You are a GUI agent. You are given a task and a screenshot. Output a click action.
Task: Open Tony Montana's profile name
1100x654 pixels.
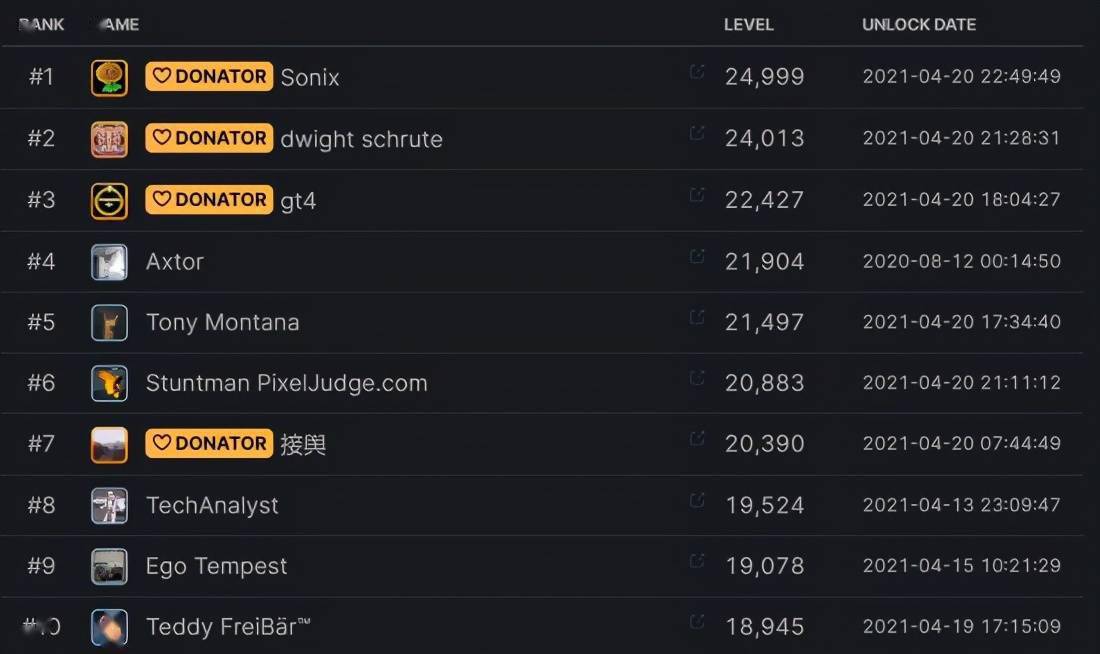(x=222, y=322)
